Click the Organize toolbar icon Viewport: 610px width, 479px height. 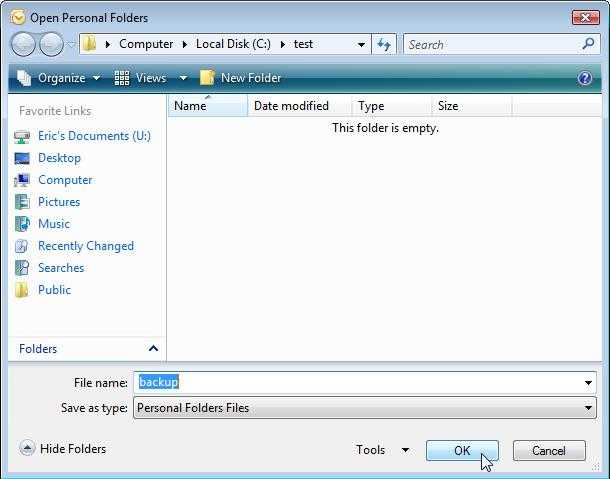point(24,78)
